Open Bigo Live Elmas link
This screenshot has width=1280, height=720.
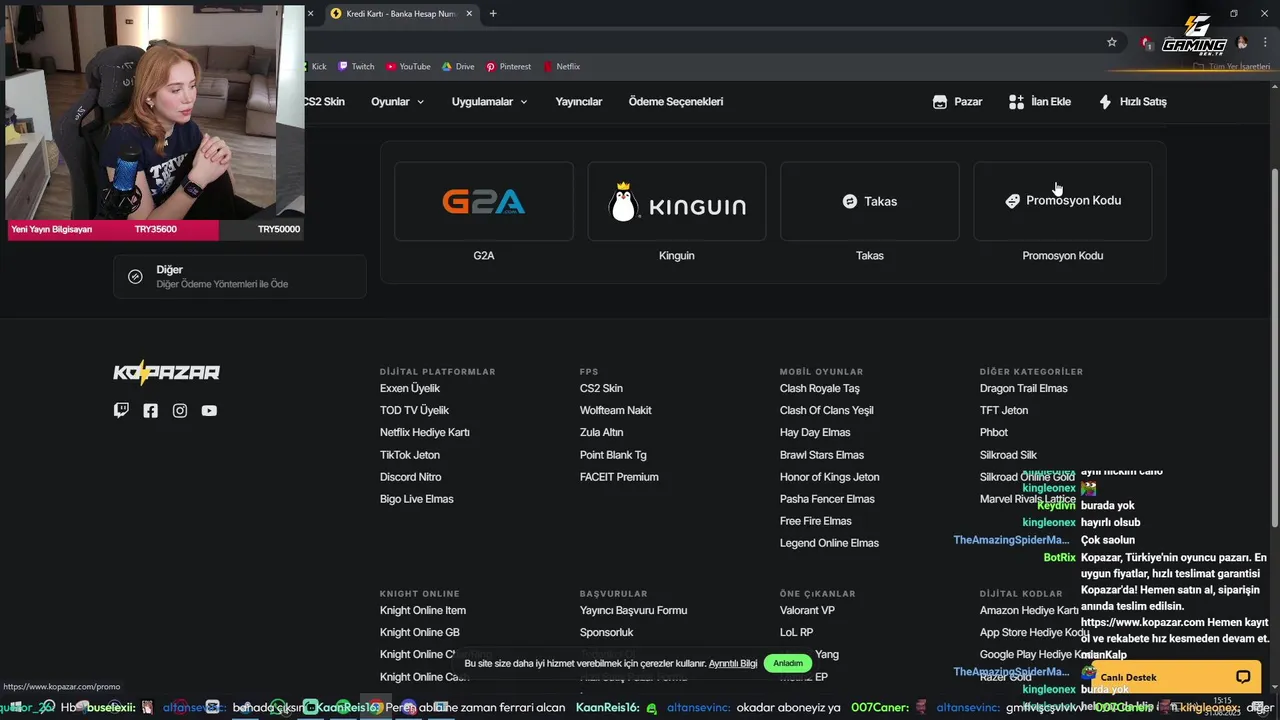(x=417, y=499)
